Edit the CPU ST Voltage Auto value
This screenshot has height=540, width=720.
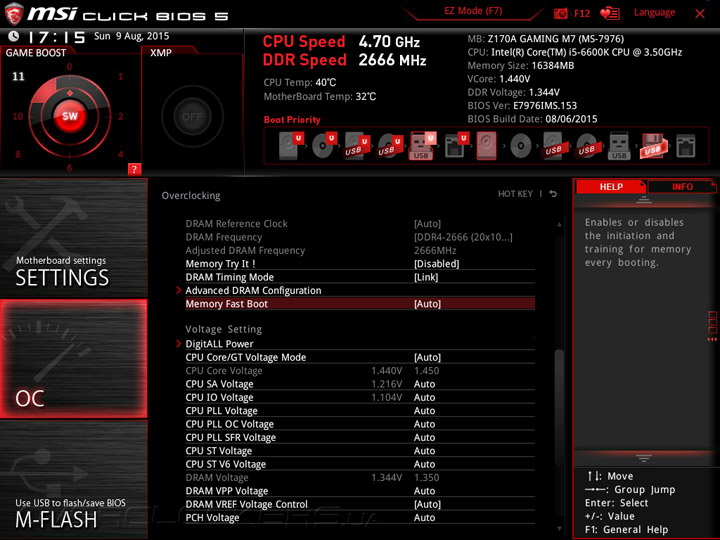point(424,450)
